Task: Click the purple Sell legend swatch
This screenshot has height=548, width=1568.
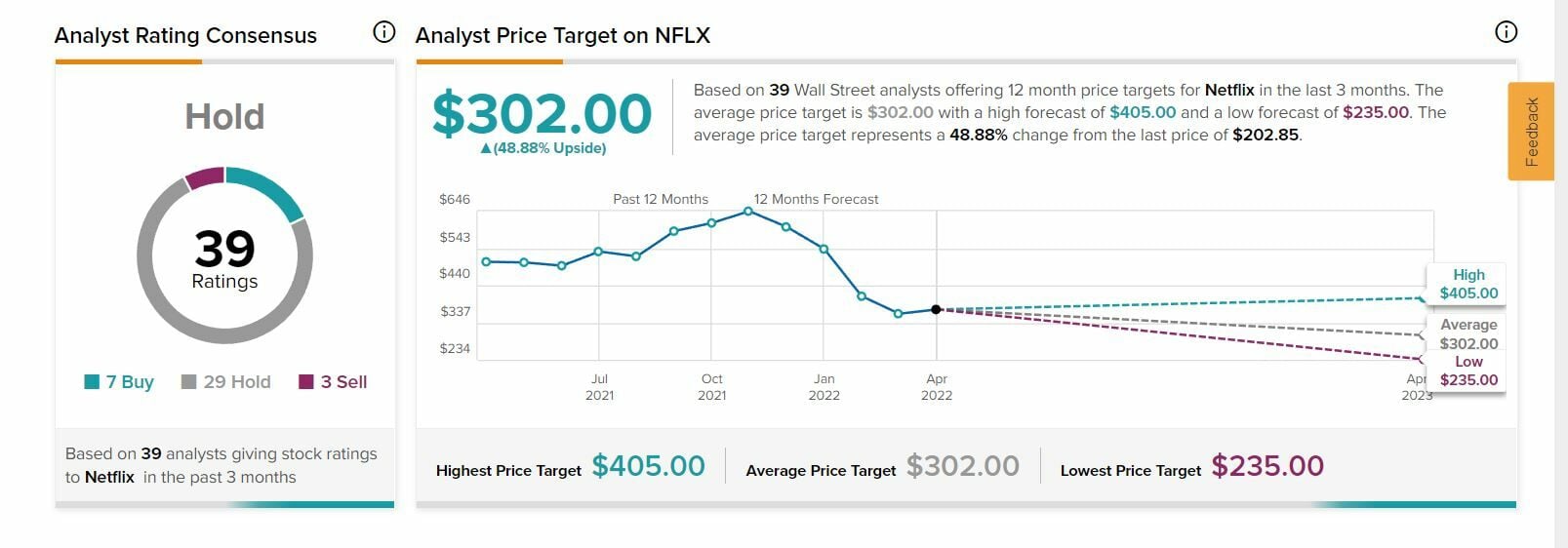Action: point(306,381)
